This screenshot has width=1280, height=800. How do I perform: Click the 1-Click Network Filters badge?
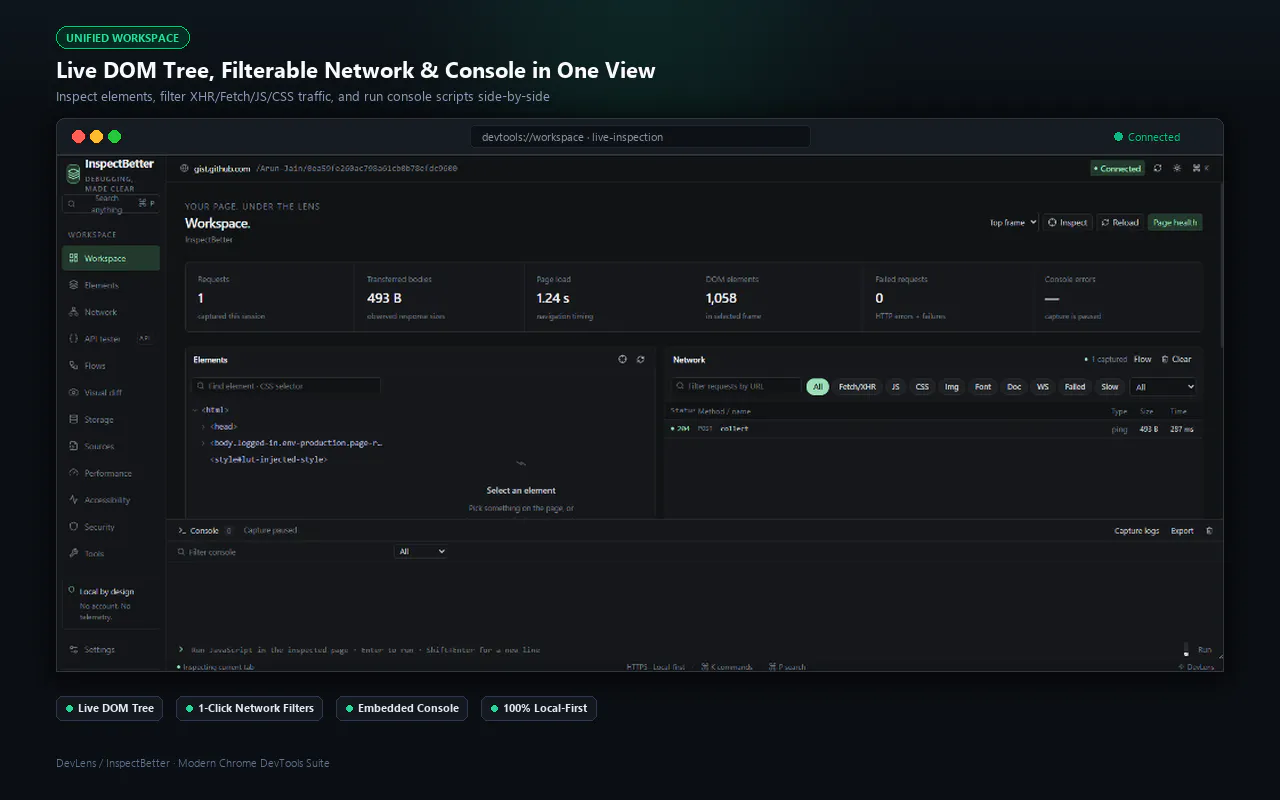(250, 708)
